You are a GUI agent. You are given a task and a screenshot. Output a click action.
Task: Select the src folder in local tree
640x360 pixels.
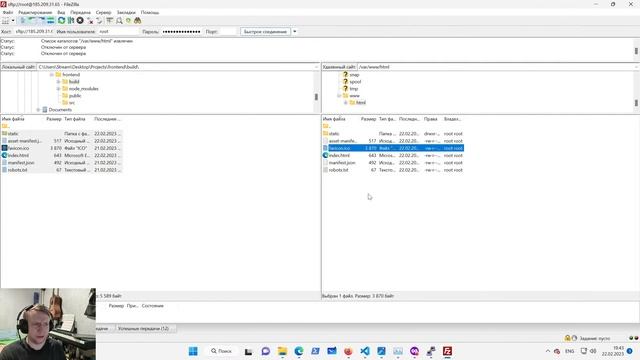(72, 102)
